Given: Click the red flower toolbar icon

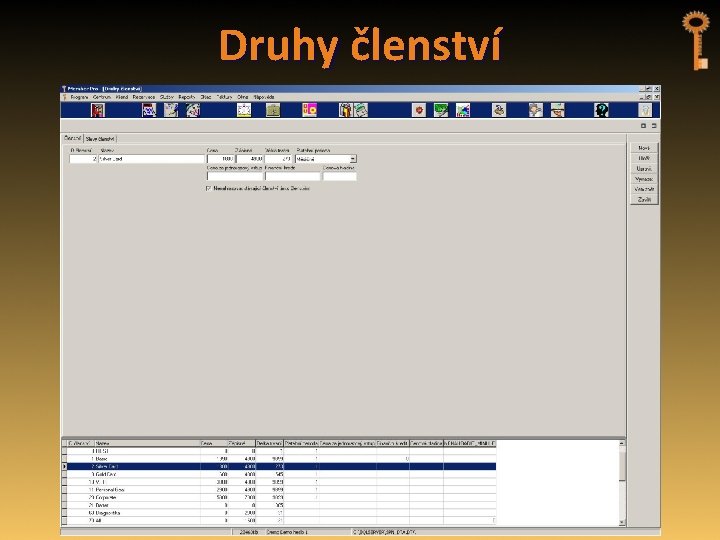Looking at the screenshot, I should pos(419,110).
